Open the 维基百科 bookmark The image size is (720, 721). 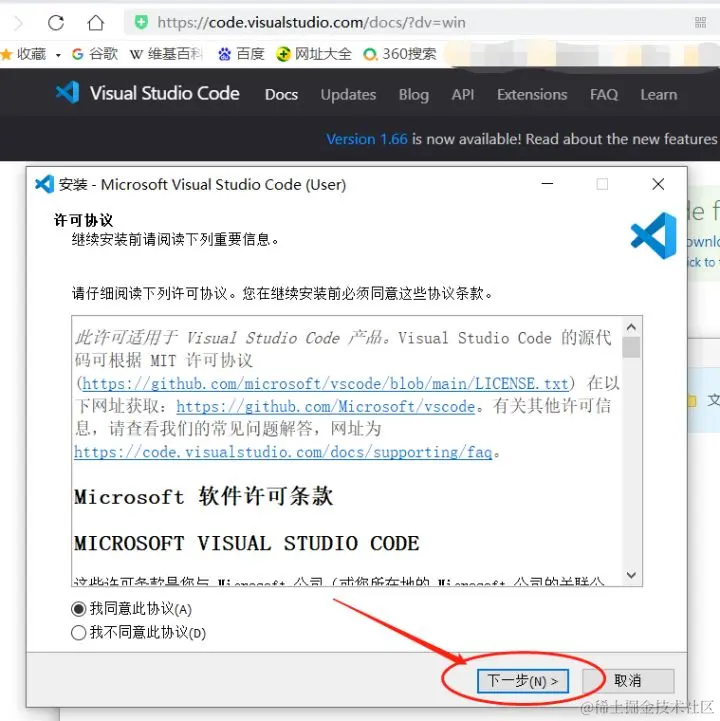pyautogui.click(x=166, y=54)
